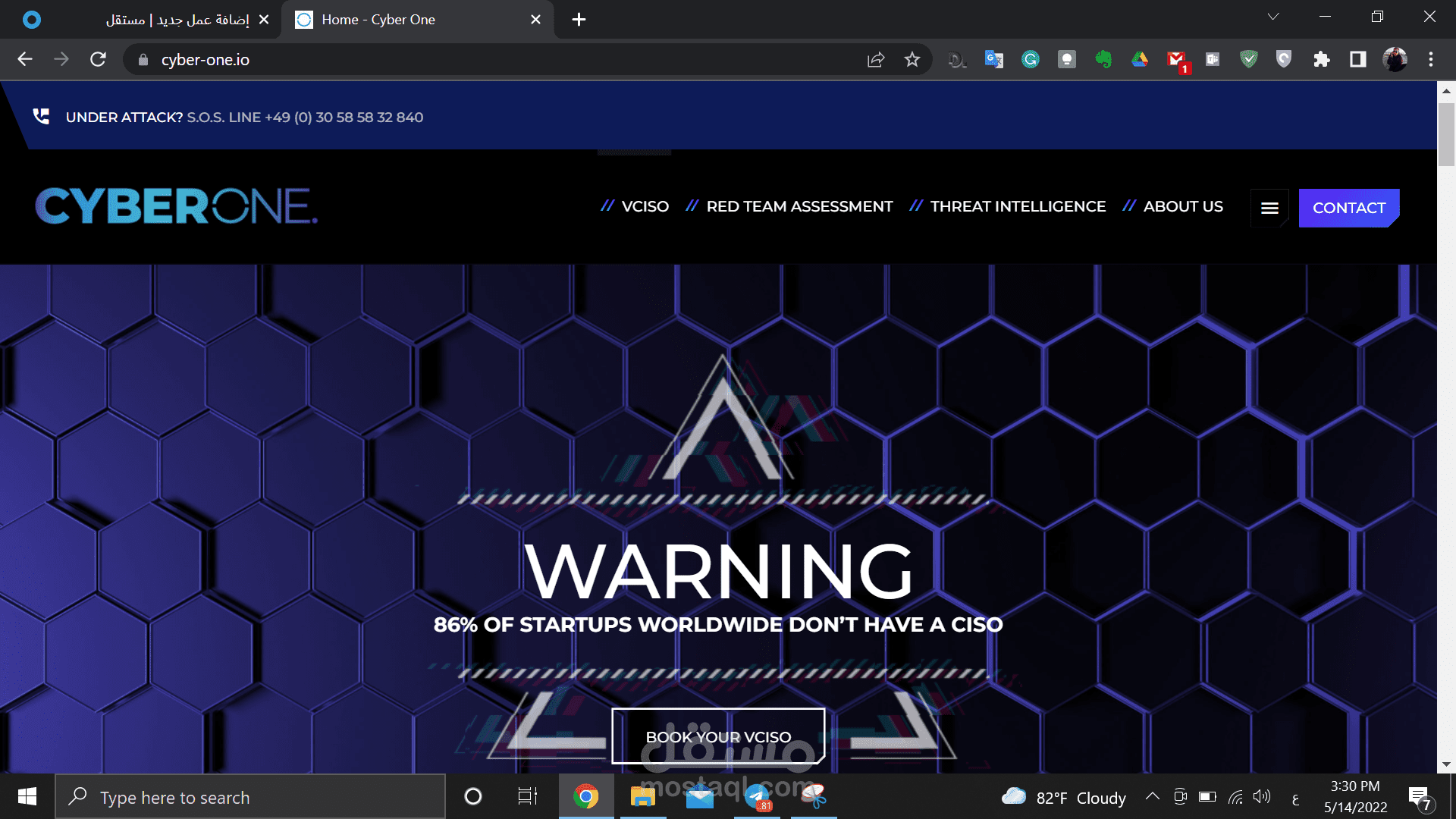Open the Google Drive extension icon
This screenshot has height=819, width=1456.
coord(1139,59)
